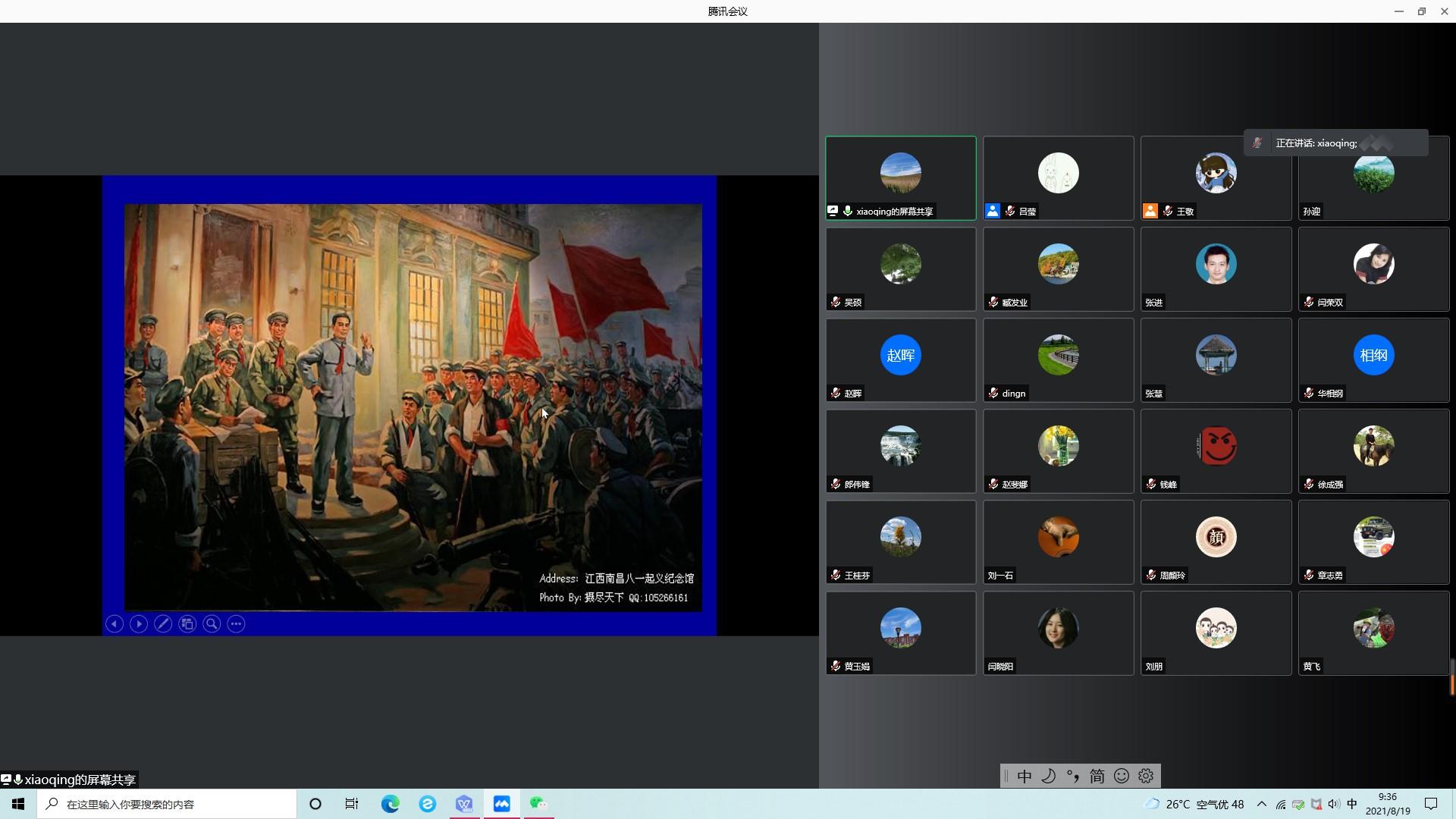Open the volume control in system tray
1456x819 pixels.
click(x=1334, y=804)
